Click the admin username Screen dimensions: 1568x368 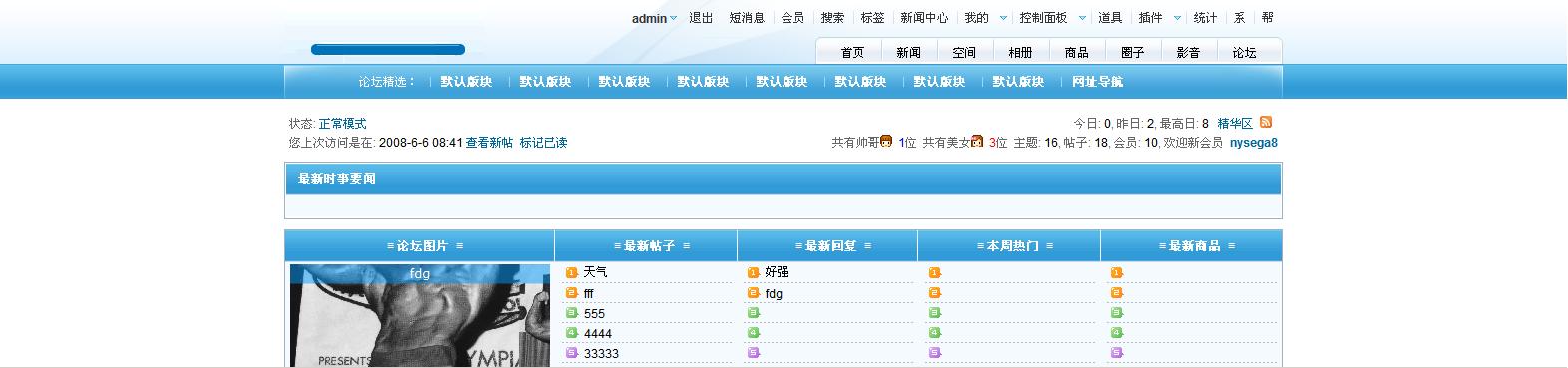pyautogui.click(x=649, y=18)
